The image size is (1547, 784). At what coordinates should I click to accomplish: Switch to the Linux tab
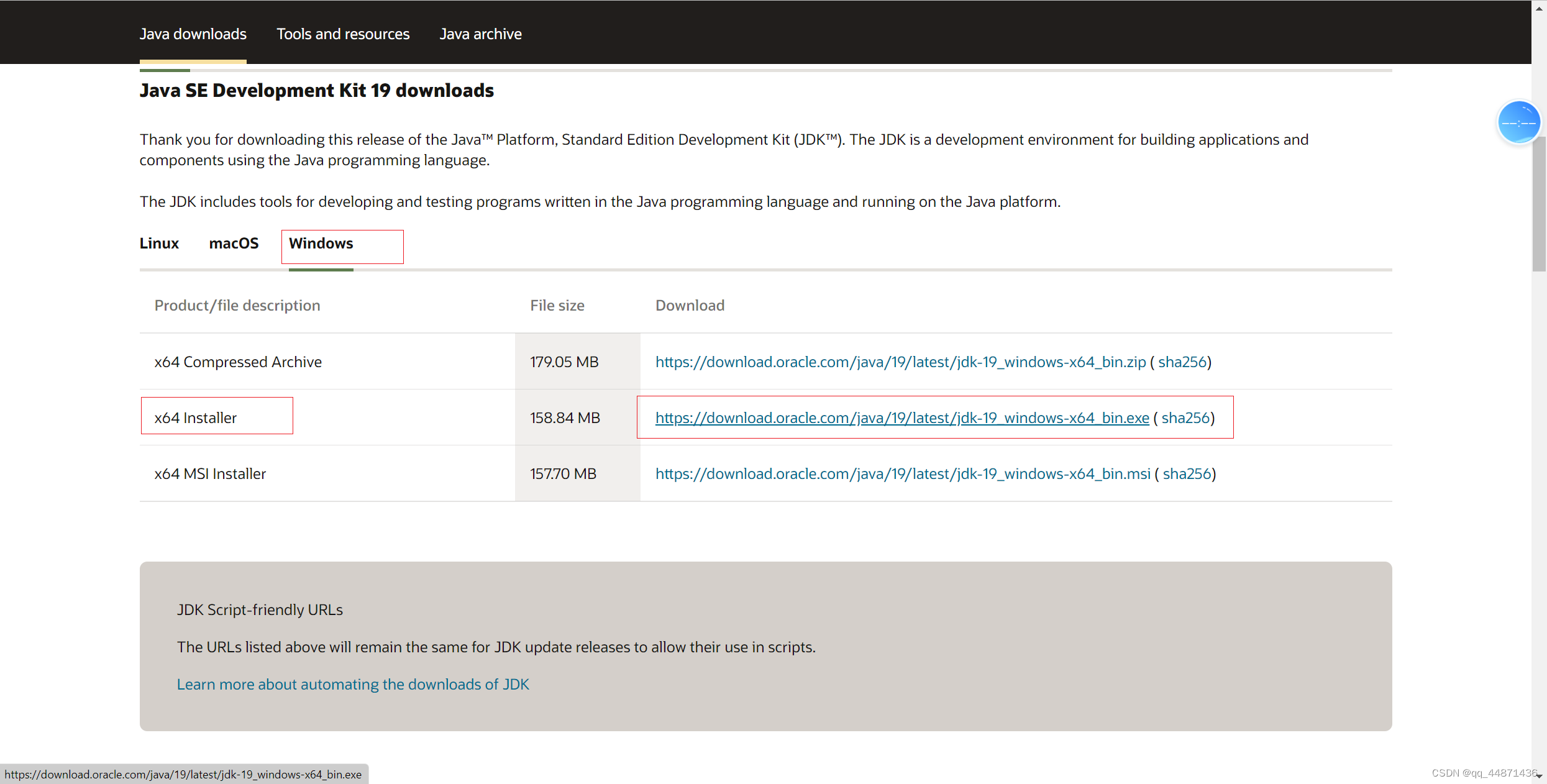159,244
